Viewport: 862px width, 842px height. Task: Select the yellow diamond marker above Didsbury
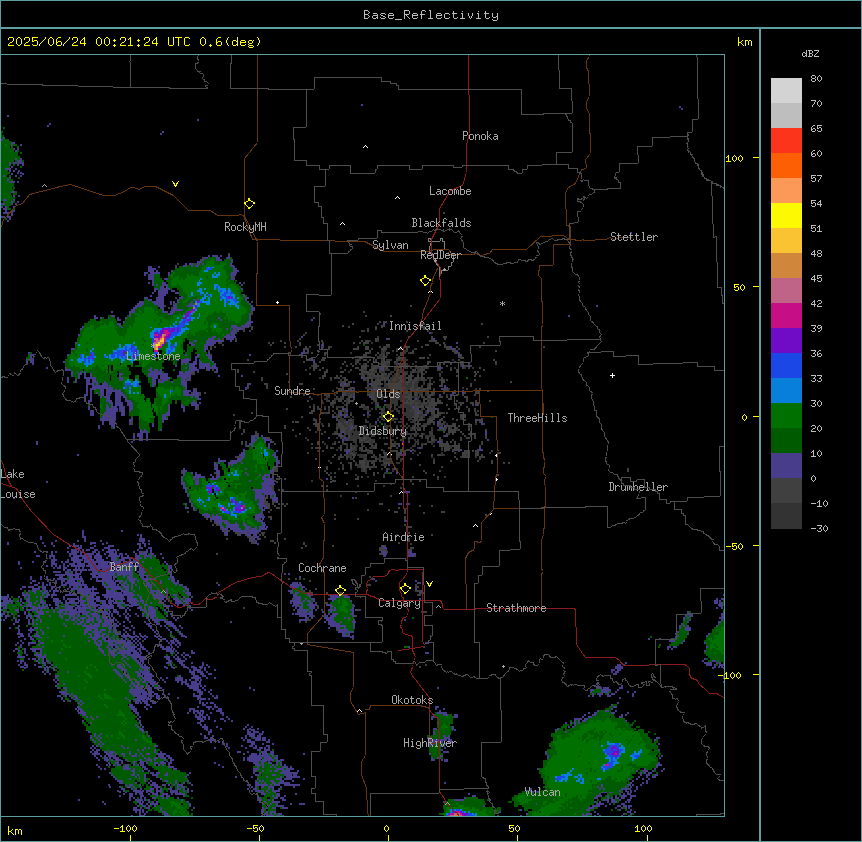click(388, 417)
